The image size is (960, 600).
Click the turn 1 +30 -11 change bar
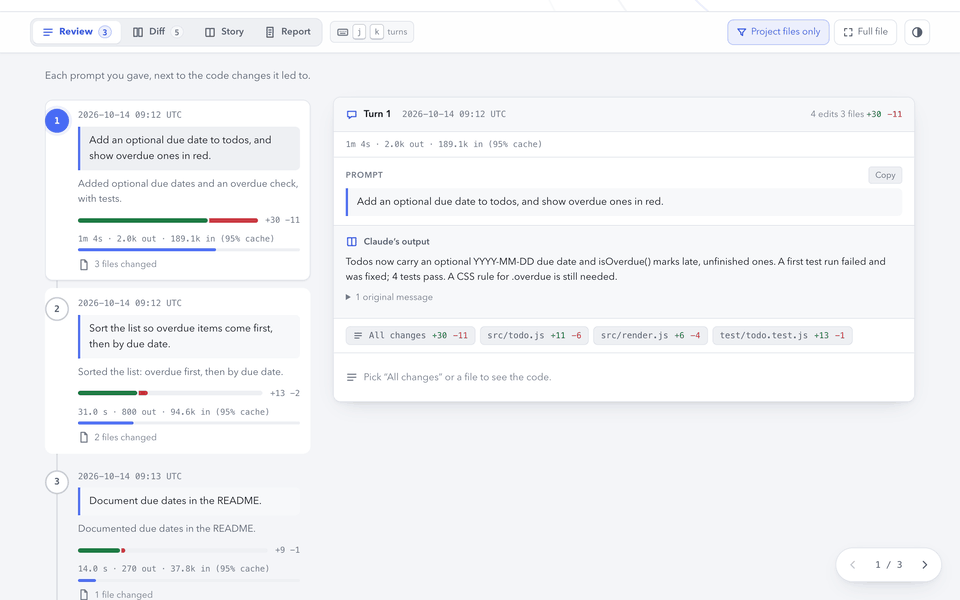click(x=168, y=220)
